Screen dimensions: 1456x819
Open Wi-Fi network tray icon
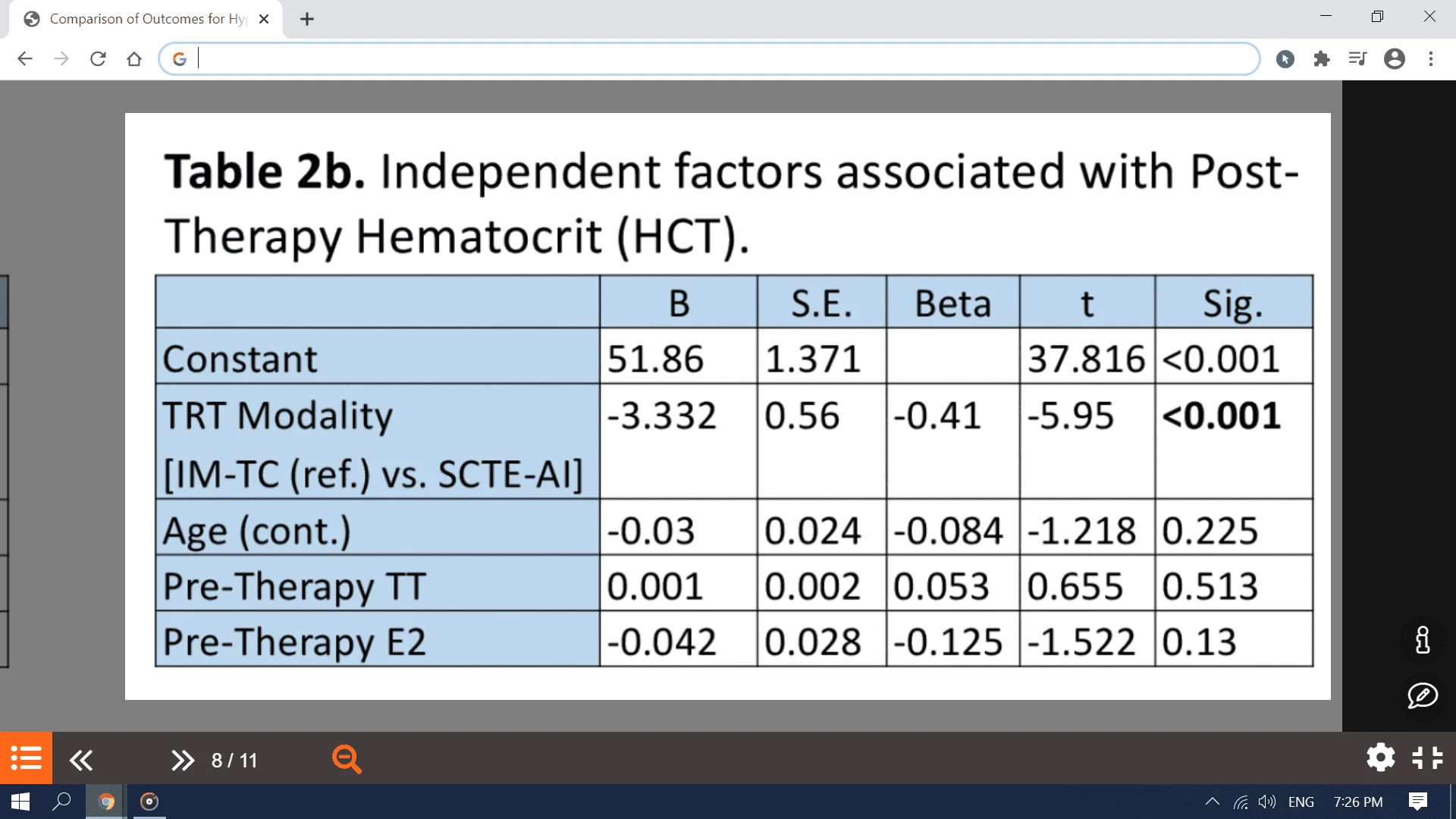(1241, 802)
